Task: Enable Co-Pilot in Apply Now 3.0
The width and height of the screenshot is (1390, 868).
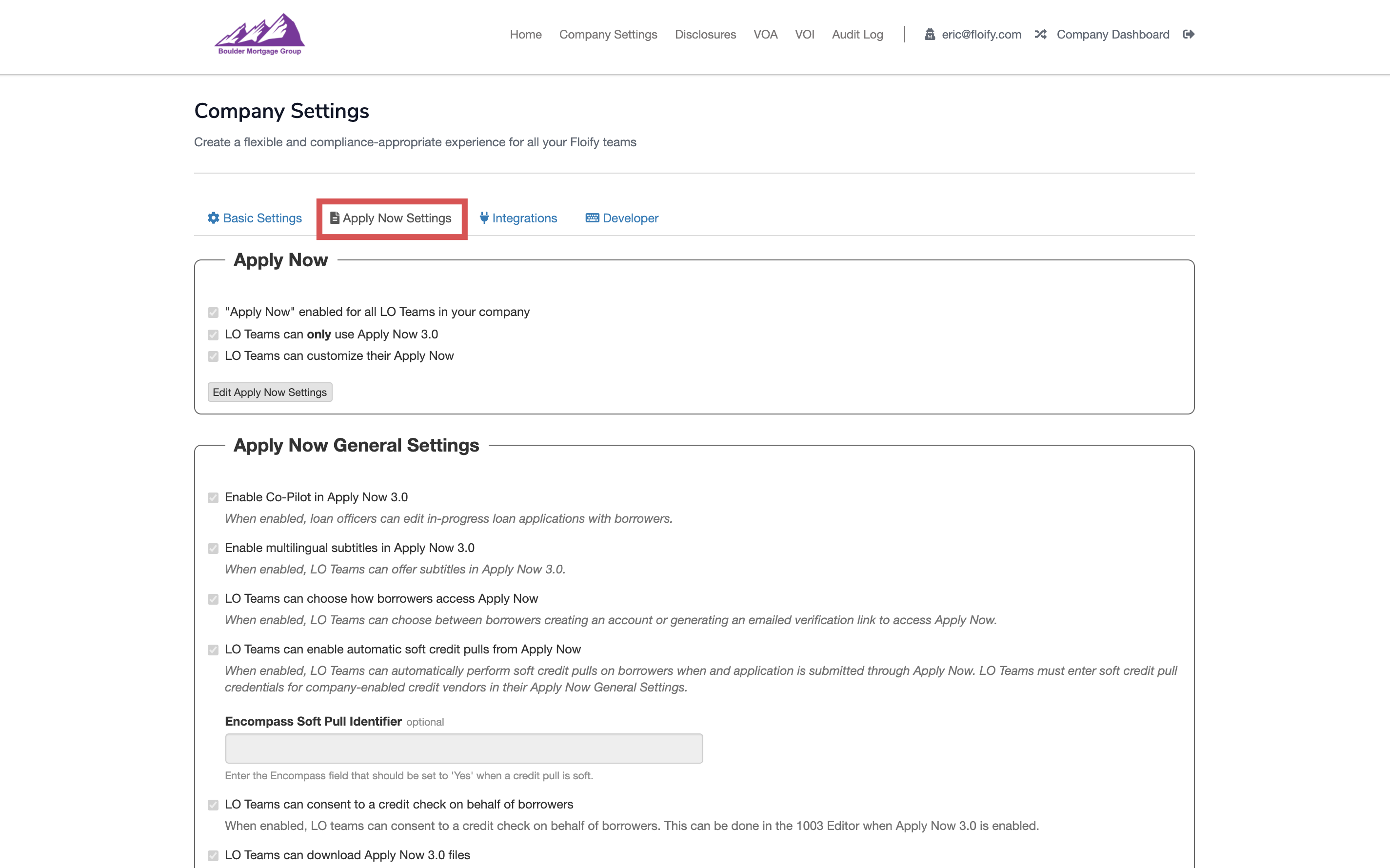Action: [214, 498]
